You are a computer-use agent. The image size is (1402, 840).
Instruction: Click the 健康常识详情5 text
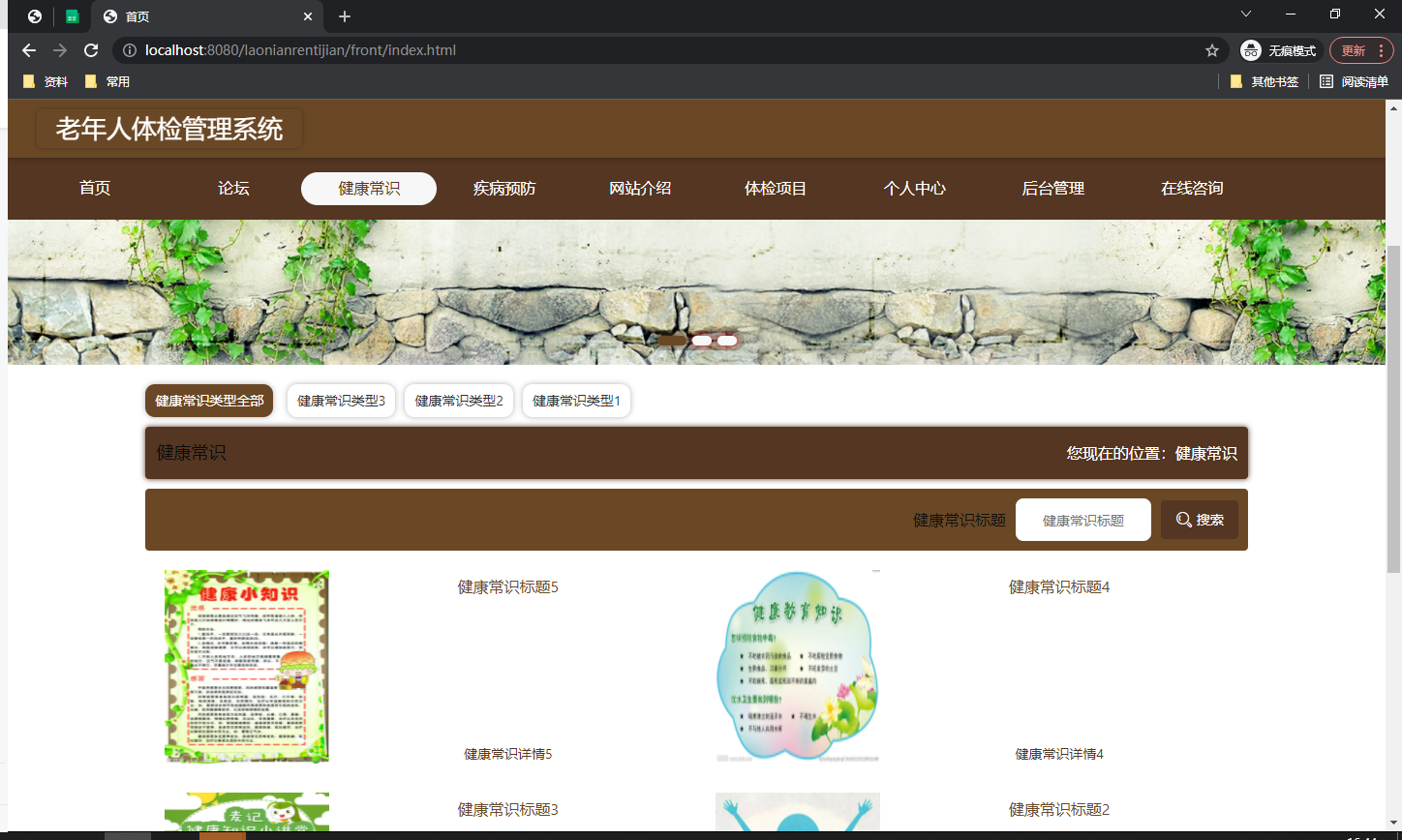(508, 754)
